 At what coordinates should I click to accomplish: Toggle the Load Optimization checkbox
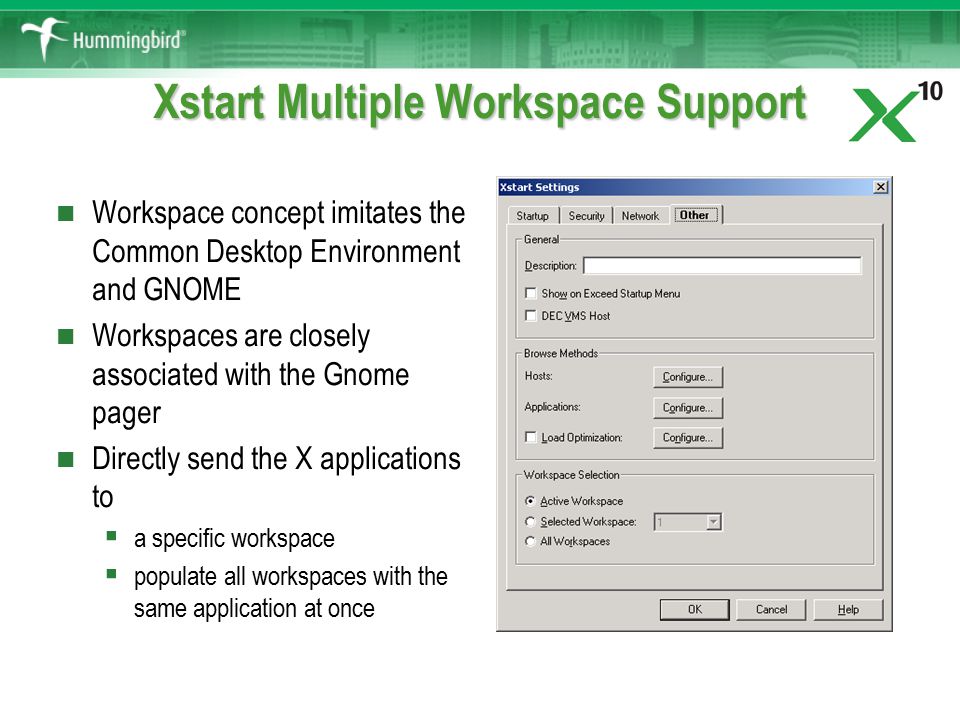click(531, 437)
